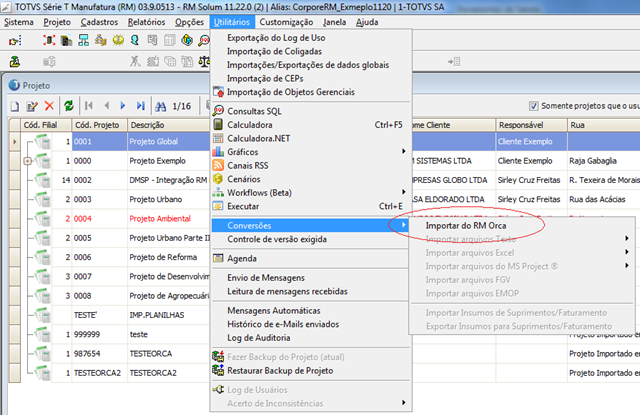Open Log de Auditoria
The width and height of the screenshot is (640, 415).
coord(259,338)
